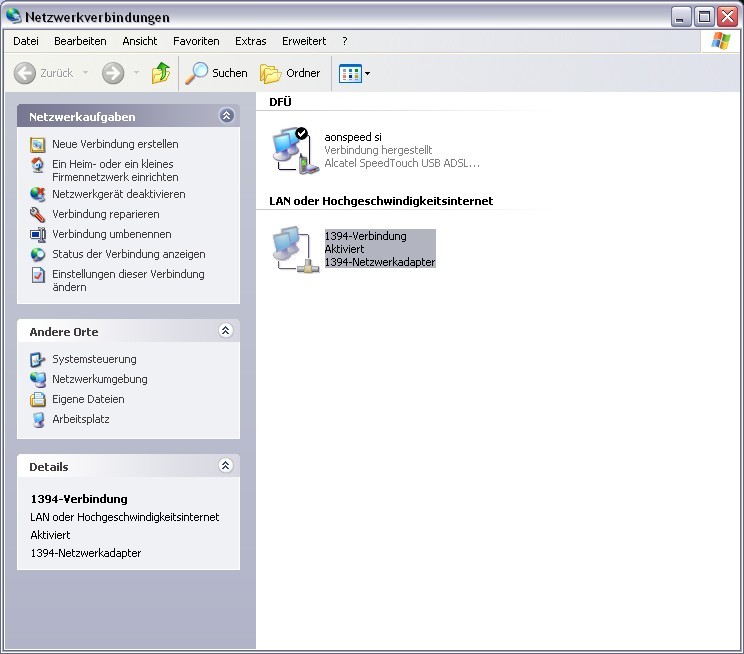Click 'LAN oder Hochgeschwindigkeitsinternet' in Details panel

coord(125,517)
